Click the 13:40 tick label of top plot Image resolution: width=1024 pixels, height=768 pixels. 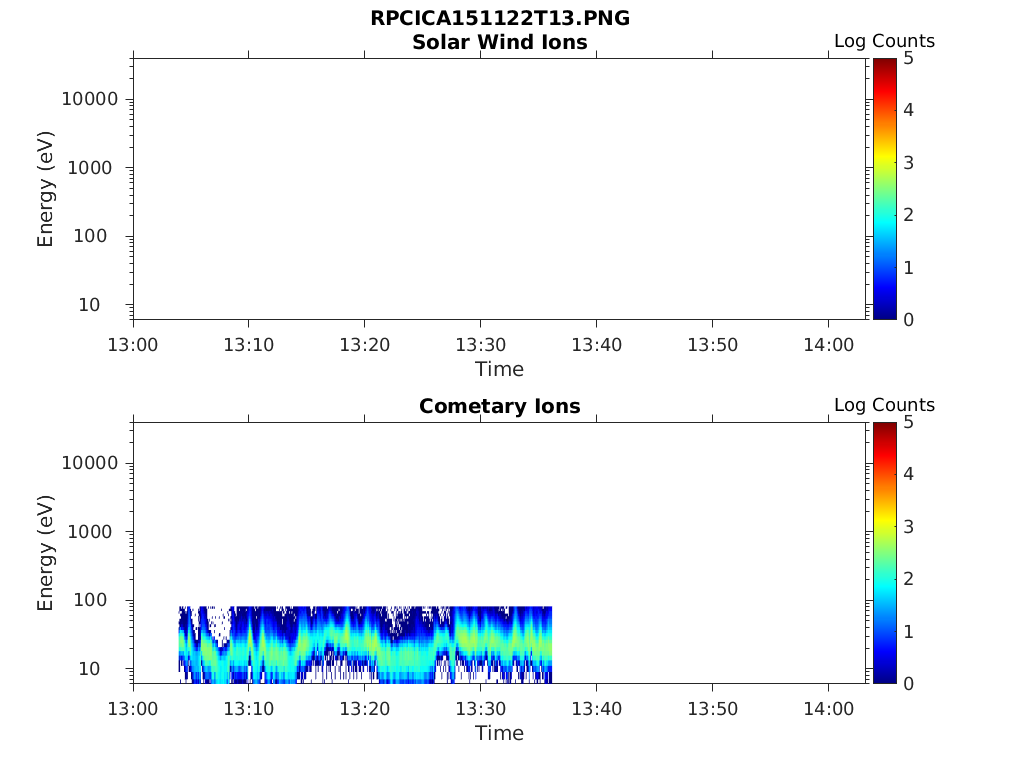tap(597, 345)
